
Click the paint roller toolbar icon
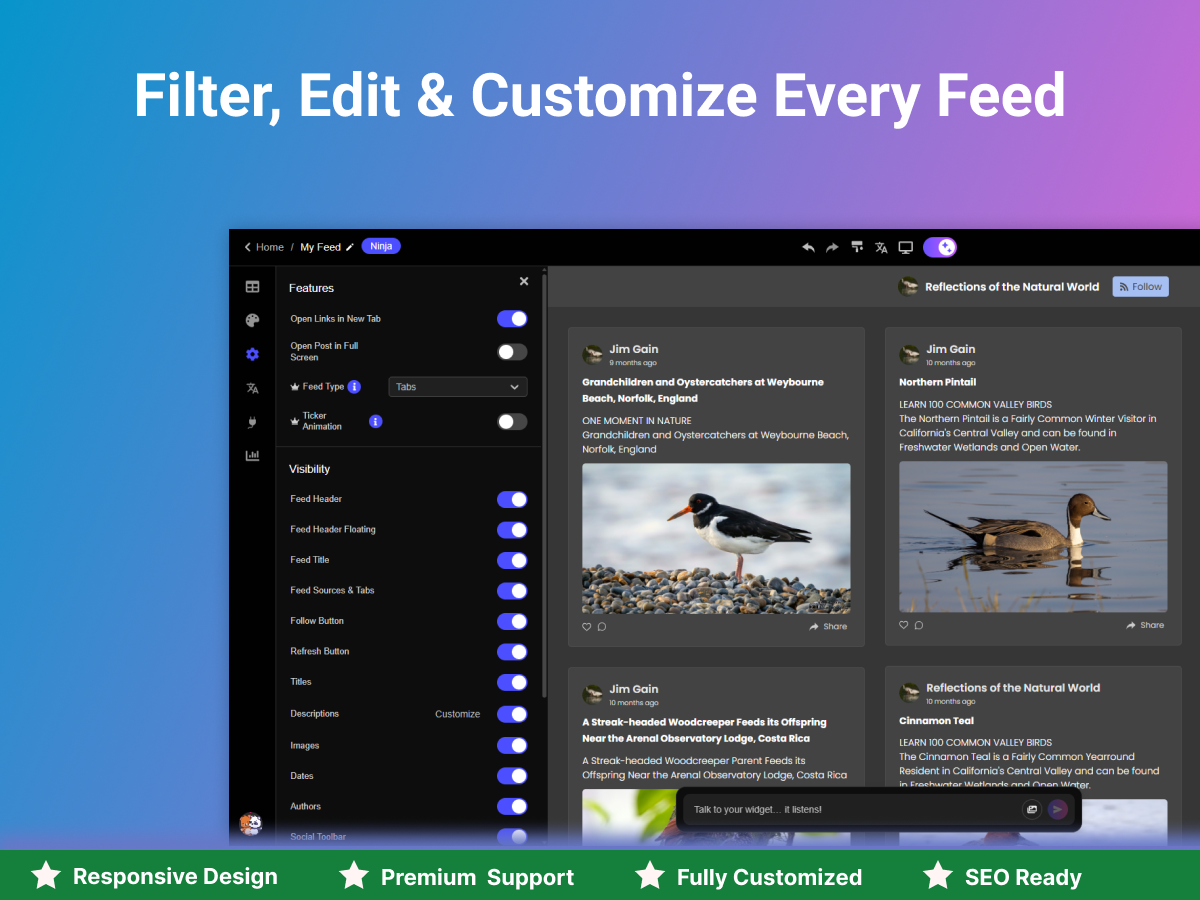pyautogui.click(x=857, y=247)
